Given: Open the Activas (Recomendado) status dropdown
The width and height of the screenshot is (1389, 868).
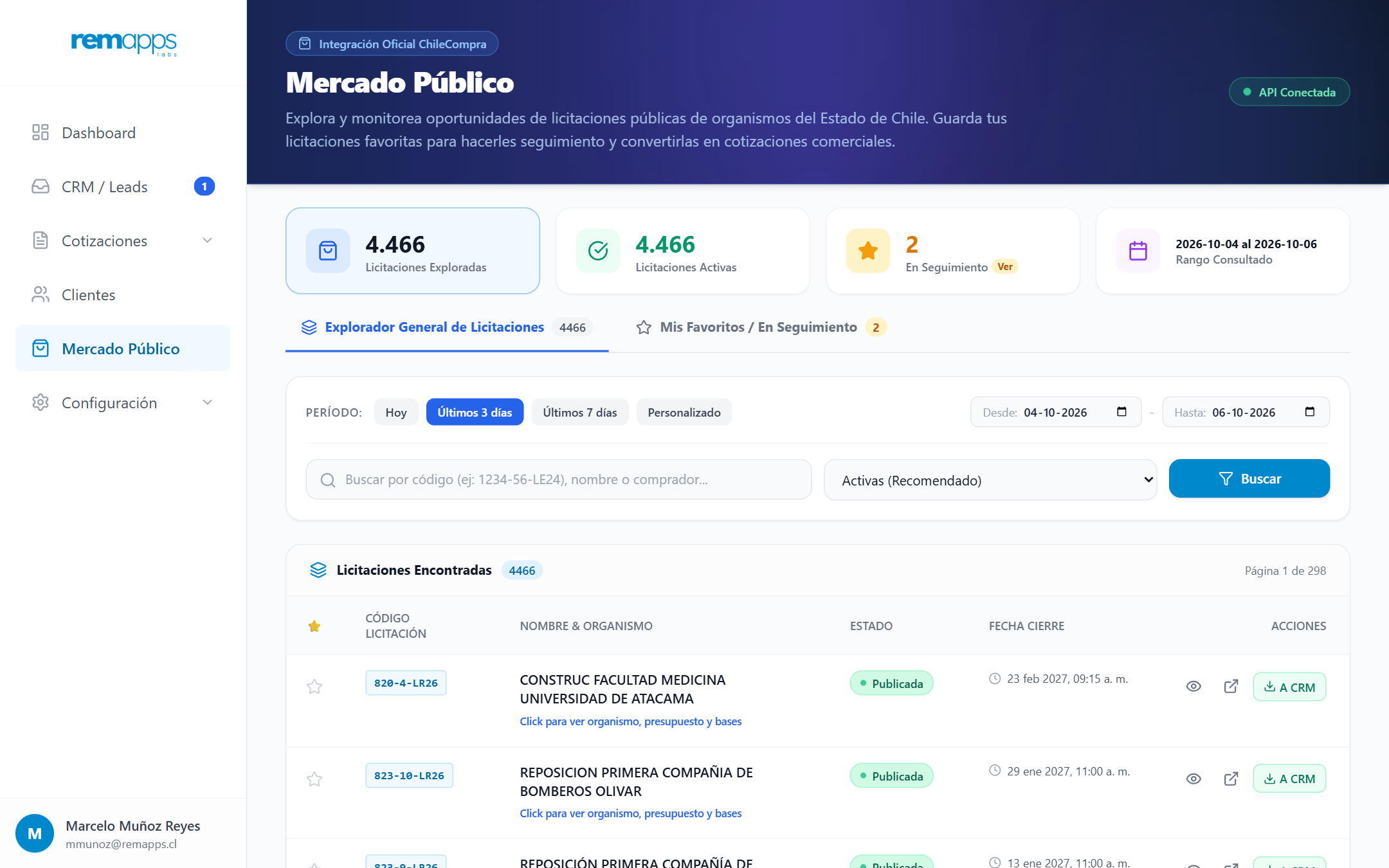Looking at the screenshot, I should click(x=990, y=480).
